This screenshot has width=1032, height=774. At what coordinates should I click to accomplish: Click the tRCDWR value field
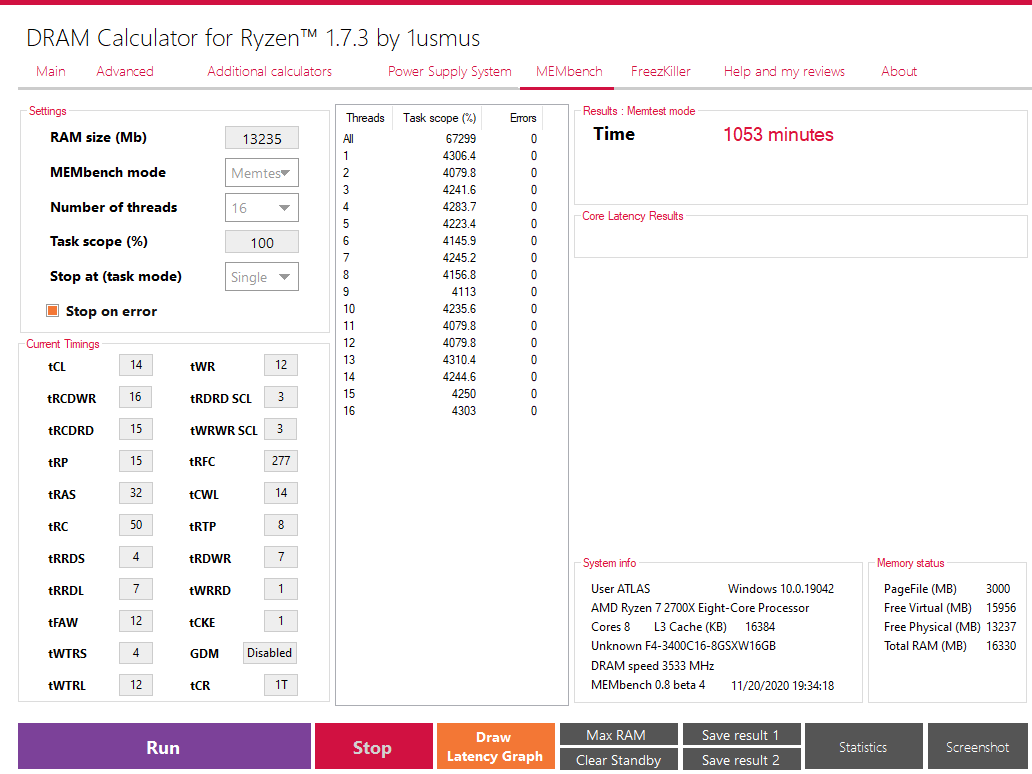click(x=136, y=397)
